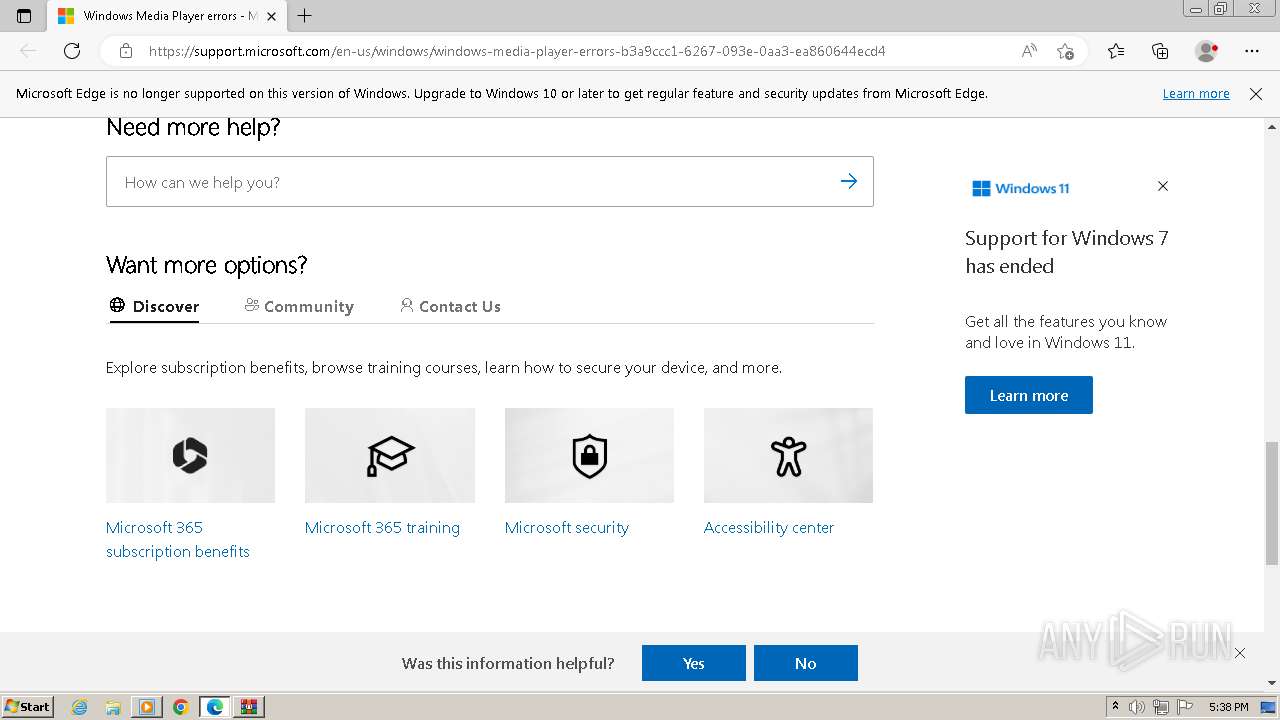Image resolution: width=1280 pixels, height=720 pixels.
Task: Click the Read Aloud icon in address bar
Action: point(1029,51)
